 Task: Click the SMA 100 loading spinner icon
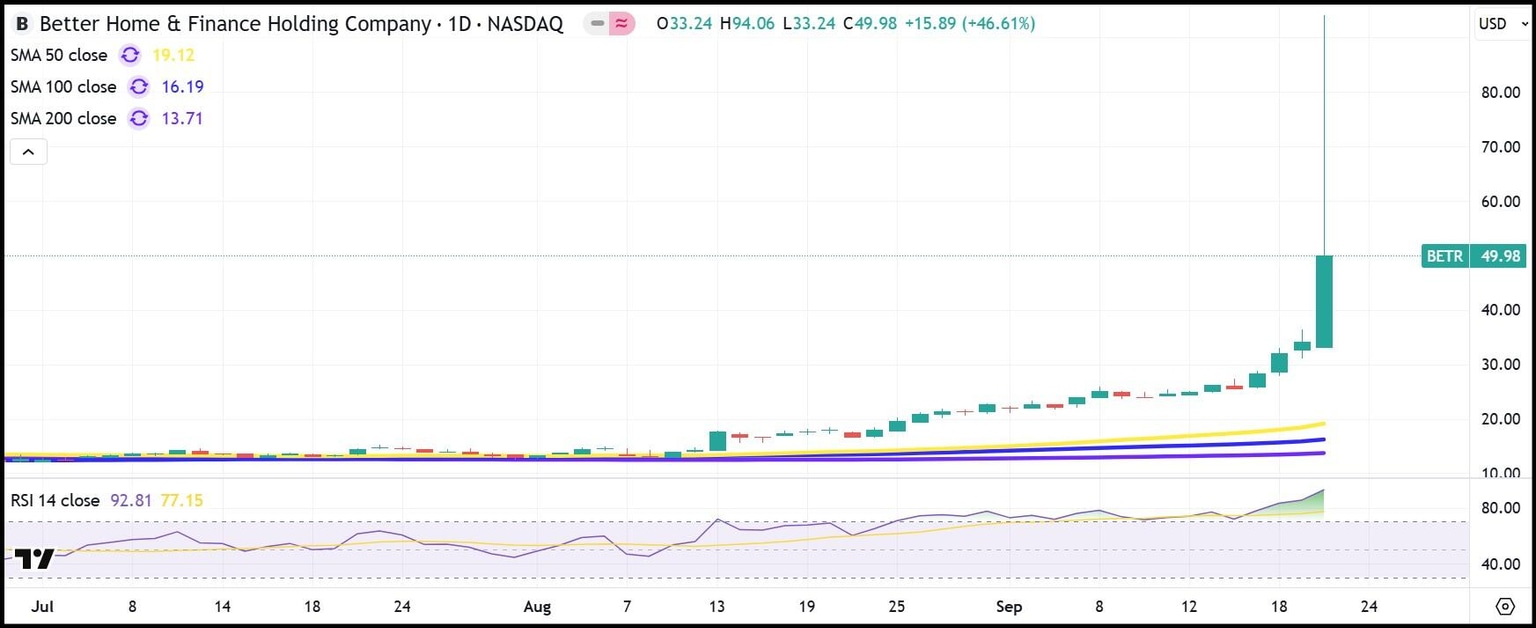(139, 87)
